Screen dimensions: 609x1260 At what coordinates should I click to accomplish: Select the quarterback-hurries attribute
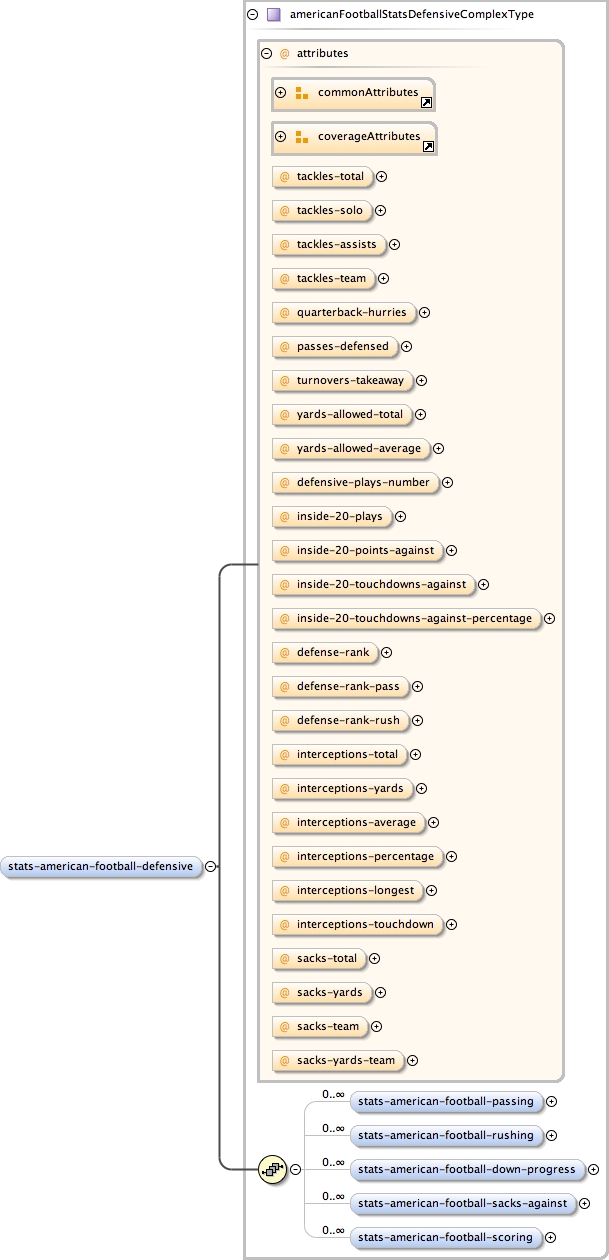pyautogui.click(x=343, y=312)
